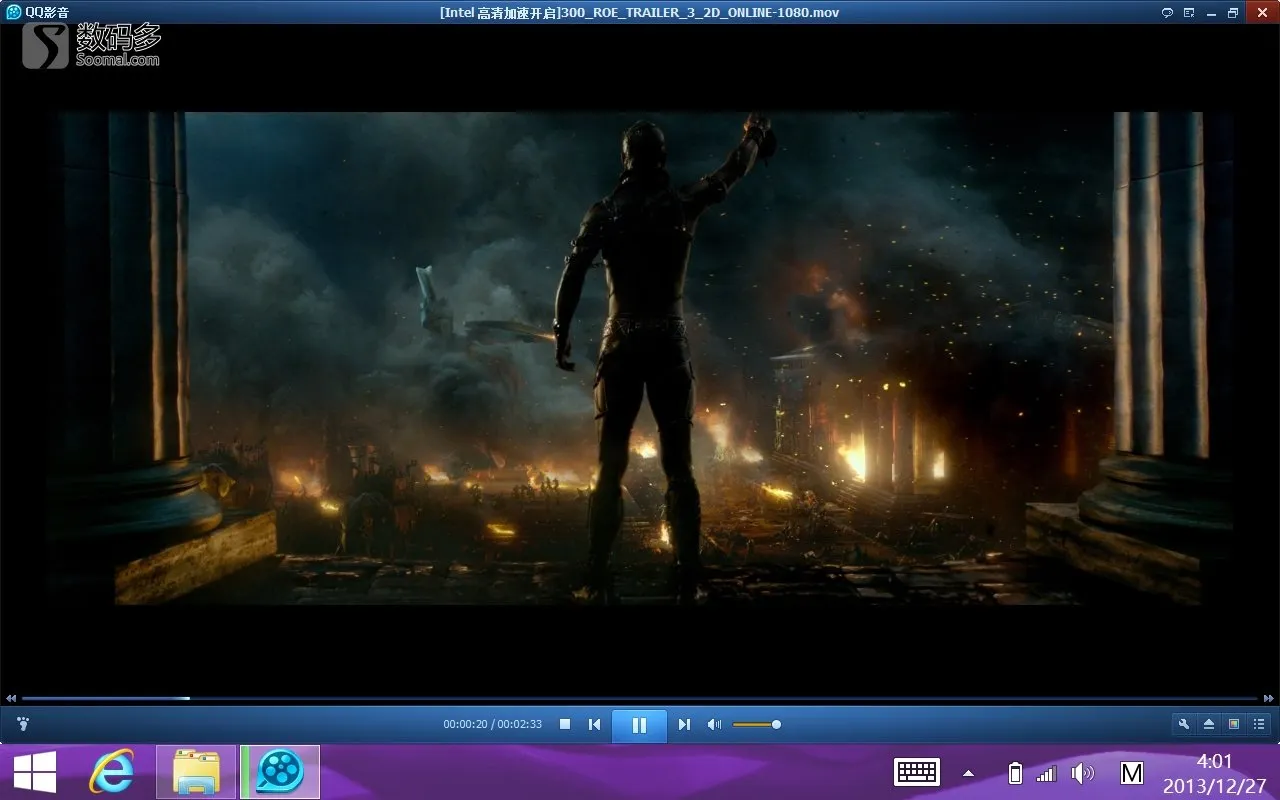
Task: Go to the previous video
Action: [594, 724]
